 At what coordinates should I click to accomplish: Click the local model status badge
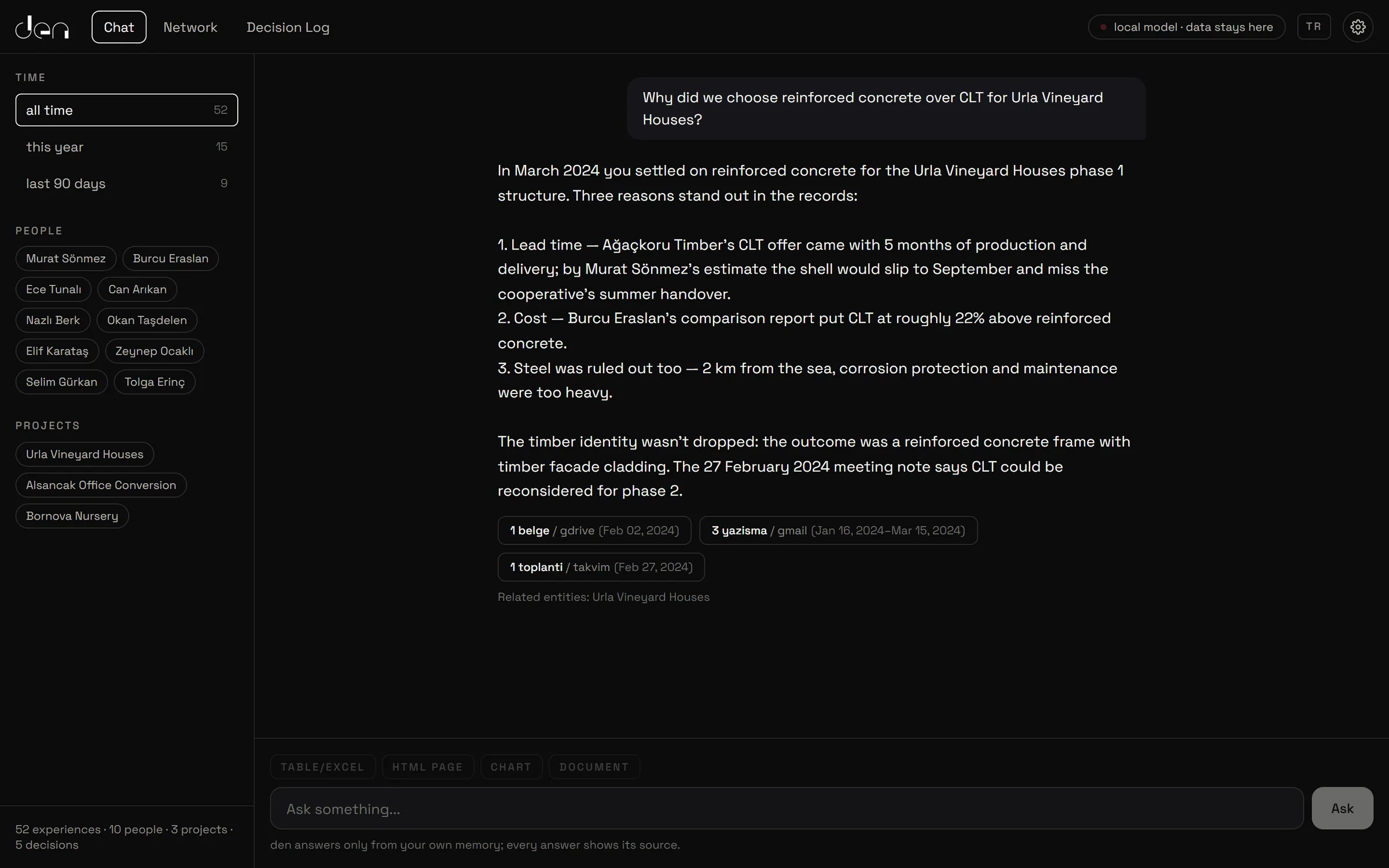point(1186,27)
